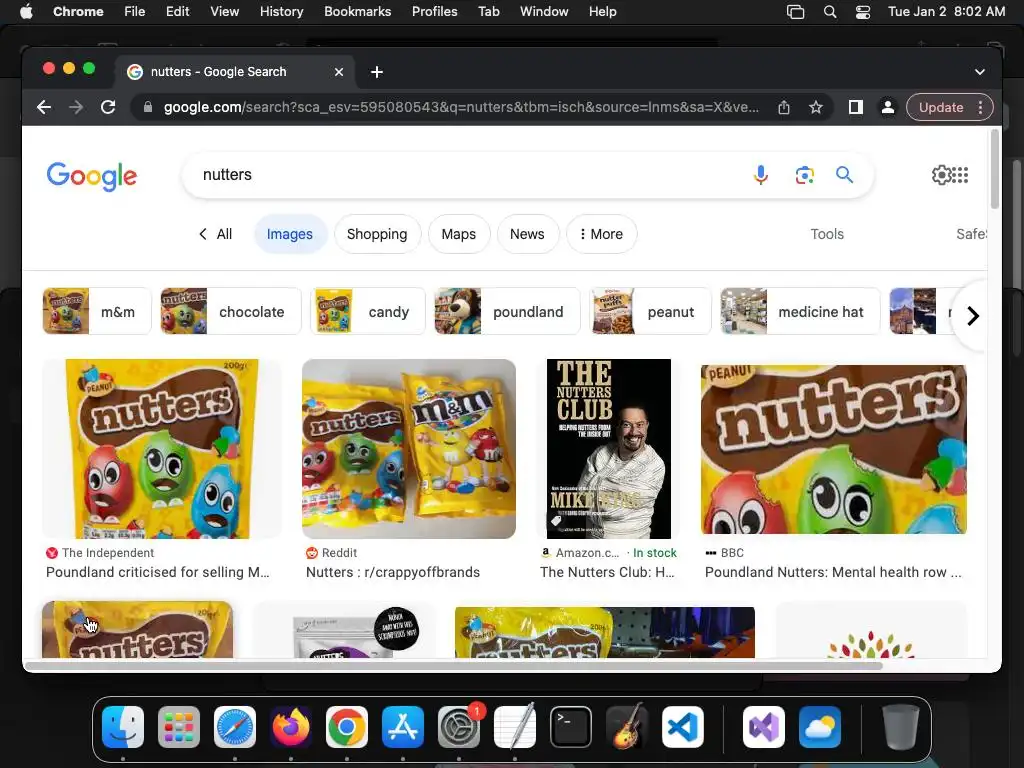Viewport: 1024px width, 768px height.
Task: Click the padlock site info icon
Action: tap(148, 107)
